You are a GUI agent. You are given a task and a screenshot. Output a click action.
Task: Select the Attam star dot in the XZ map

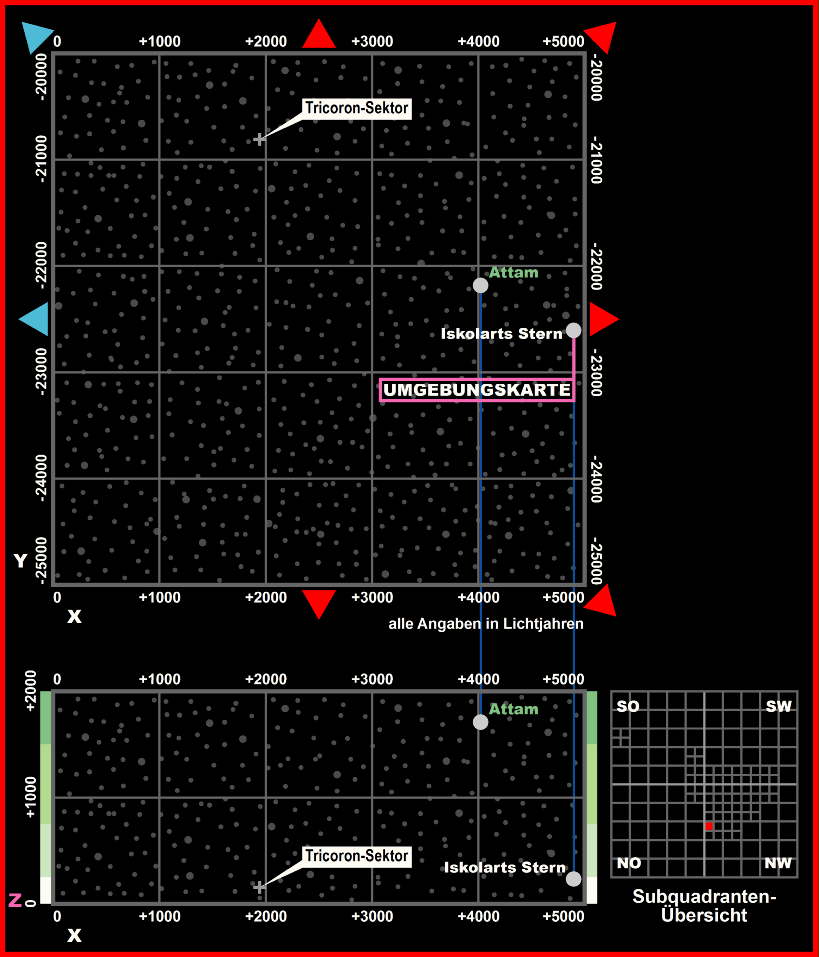pyautogui.click(x=480, y=722)
